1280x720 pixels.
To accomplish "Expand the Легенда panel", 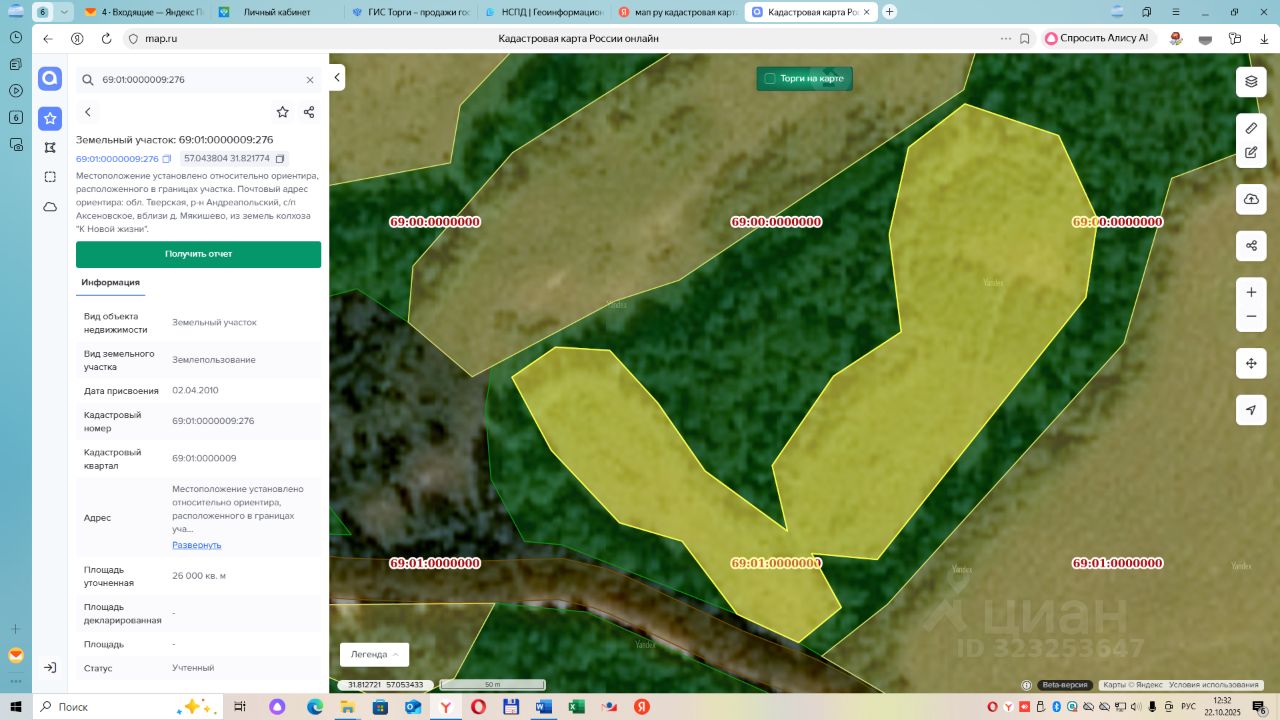I will tap(374, 655).
